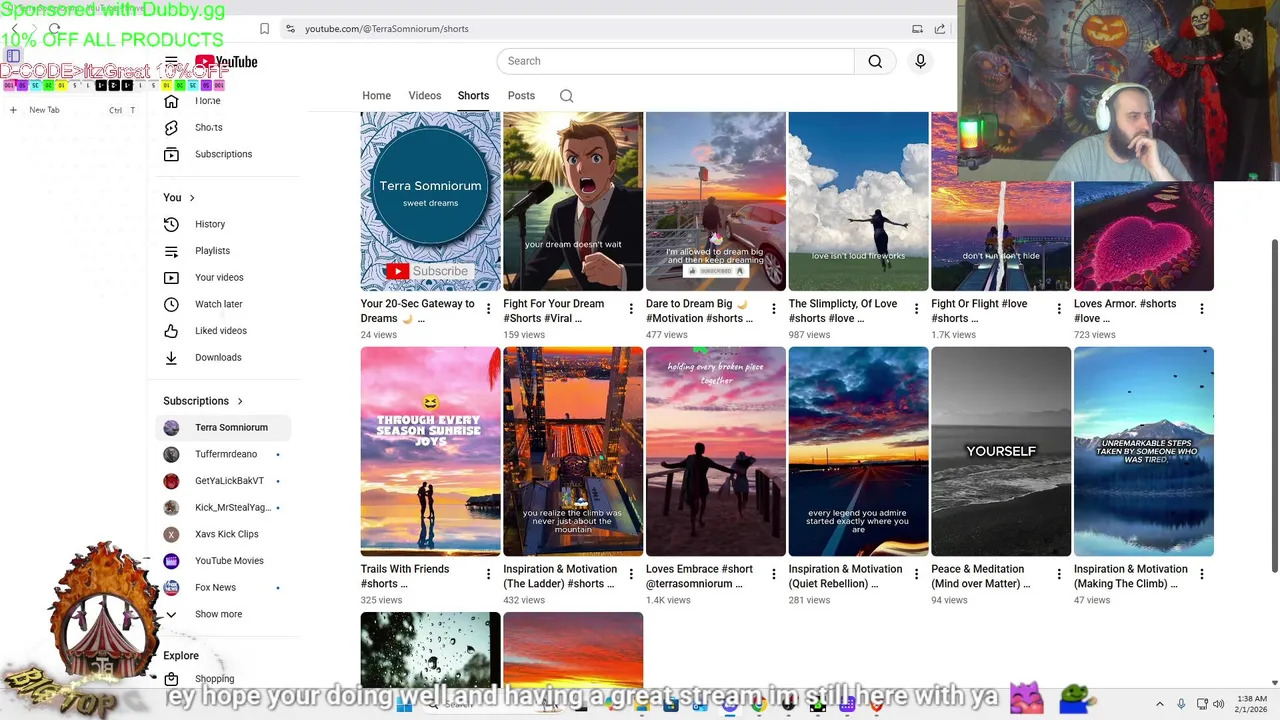Open Downloads in the sidebar
Screen dimensions: 1280x720
(217, 357)
